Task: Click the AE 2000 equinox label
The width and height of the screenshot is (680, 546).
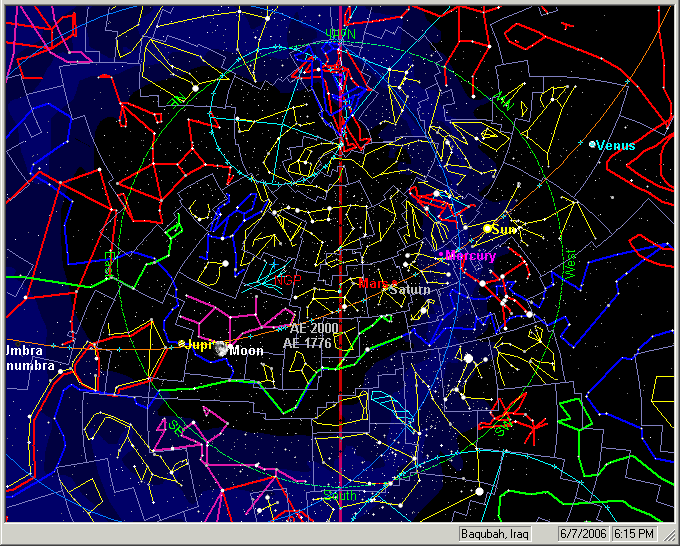Action: point(314,328)
